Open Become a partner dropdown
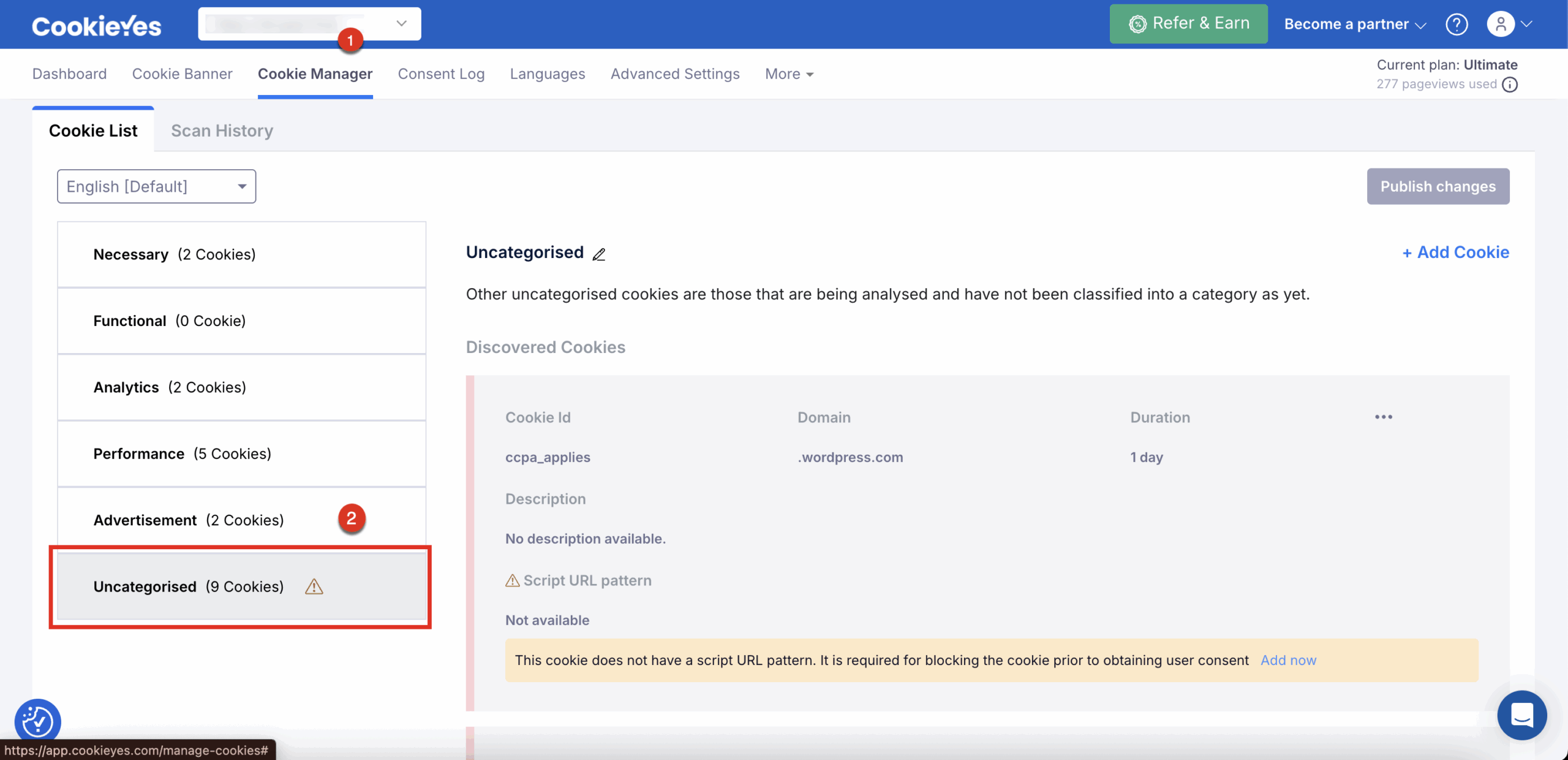Viewport: 1568px width, 760px height. coord(1355,25)
